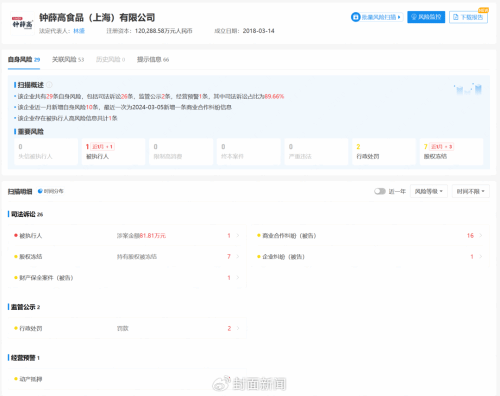
Task: Switch to the 历史风险 0 tab
Action: click(110, 60)
